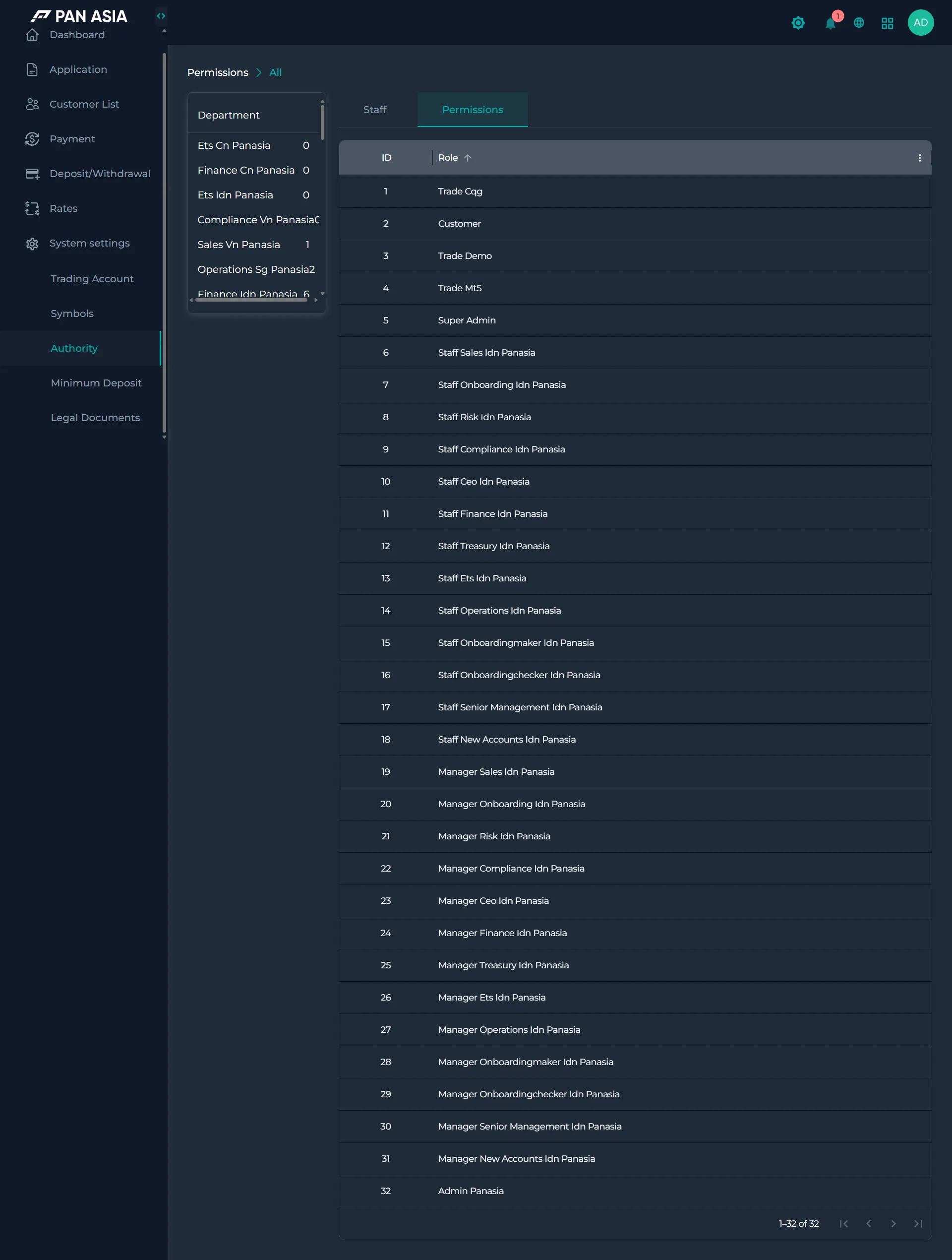
Task: Switch to the Staff tab
Action: [375, 109]
